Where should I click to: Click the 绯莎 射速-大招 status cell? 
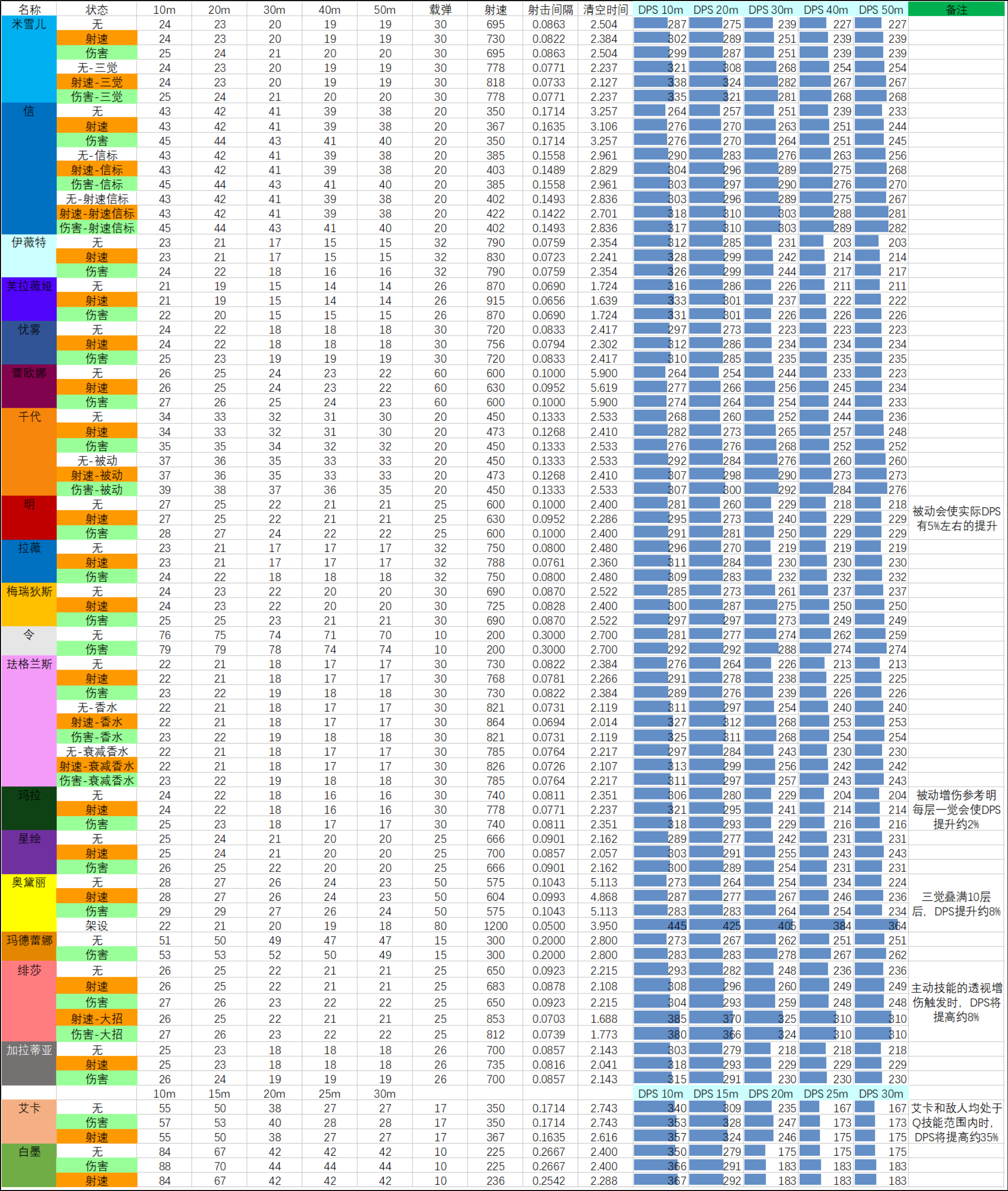(x=96, y=1018)
